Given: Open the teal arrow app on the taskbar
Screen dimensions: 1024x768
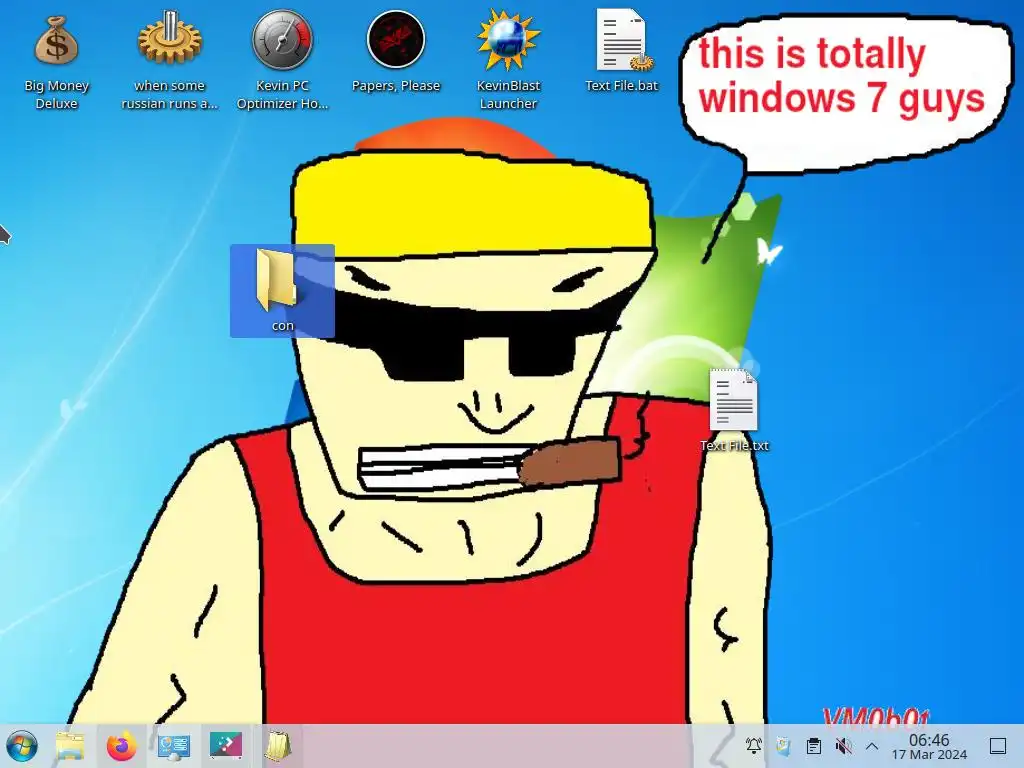Looking at the screenshot, I should (226, 746).
